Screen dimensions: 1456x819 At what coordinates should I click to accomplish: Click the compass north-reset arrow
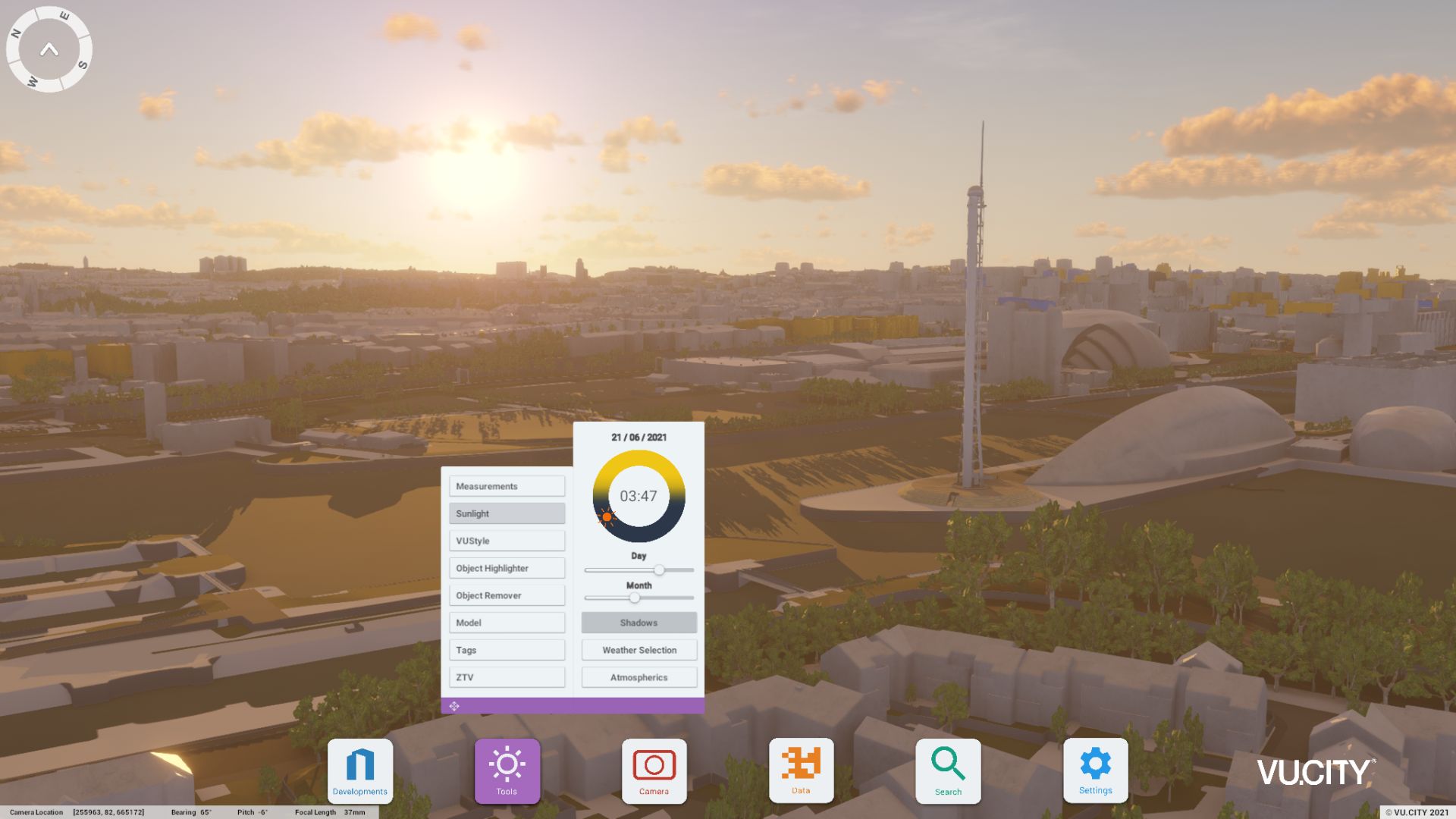point(49,50)
